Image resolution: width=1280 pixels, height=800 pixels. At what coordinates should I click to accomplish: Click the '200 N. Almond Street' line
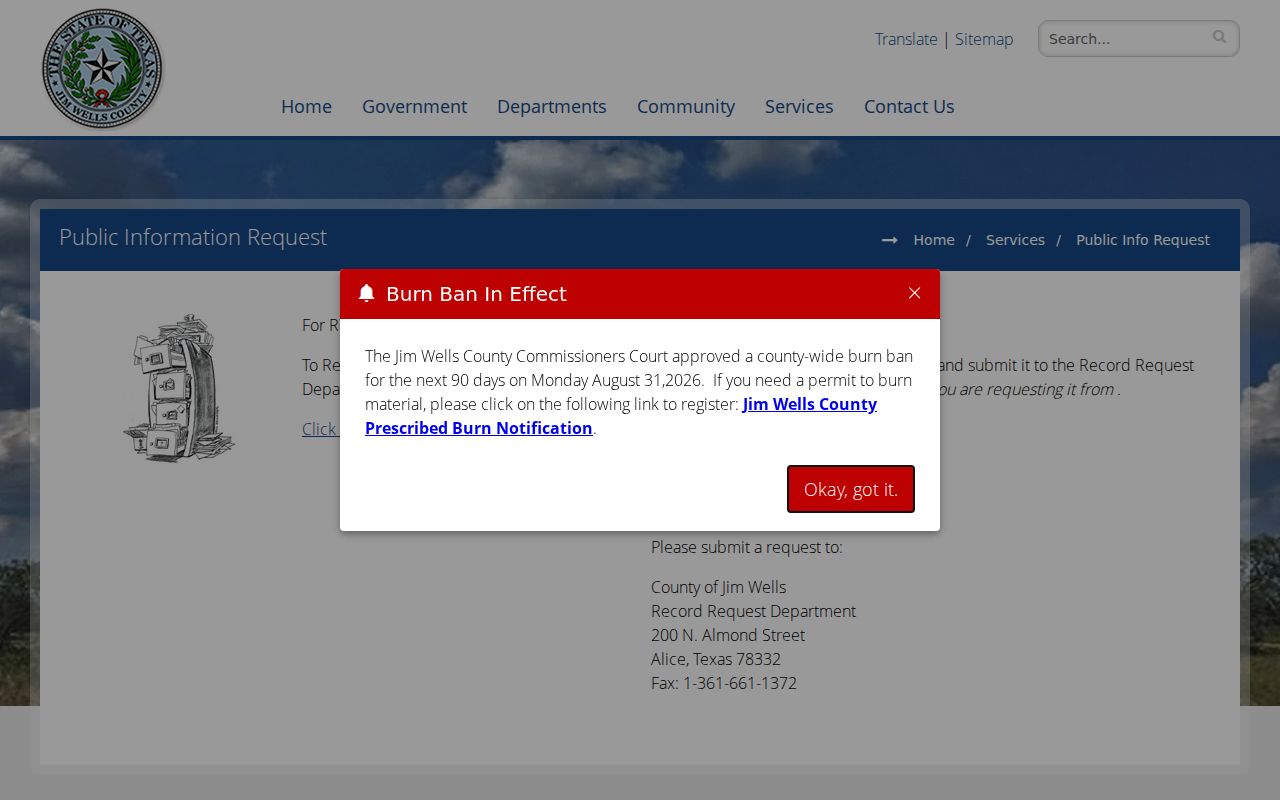point(728,635)
